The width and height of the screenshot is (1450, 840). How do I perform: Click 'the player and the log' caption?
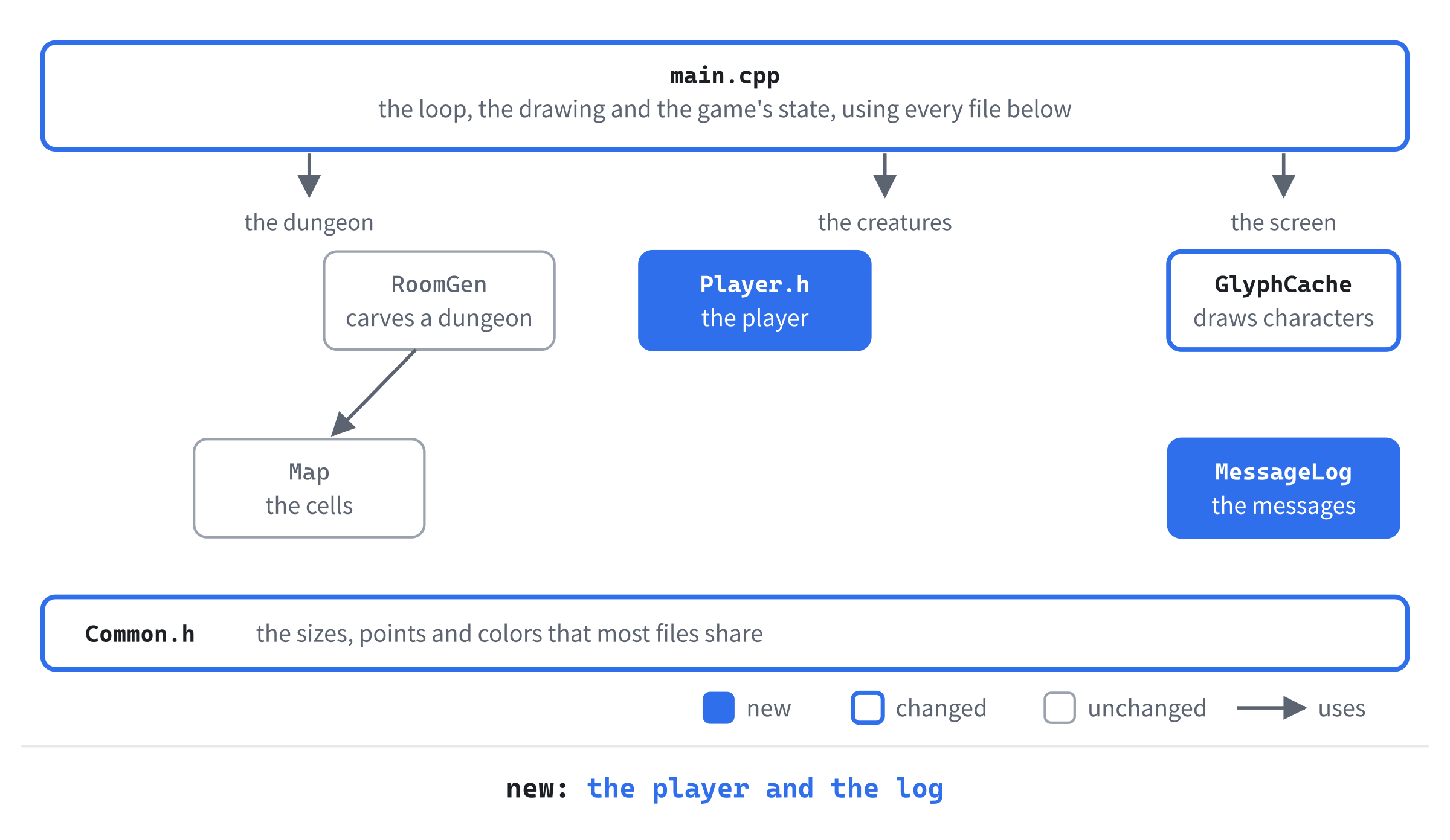(765, 789)
